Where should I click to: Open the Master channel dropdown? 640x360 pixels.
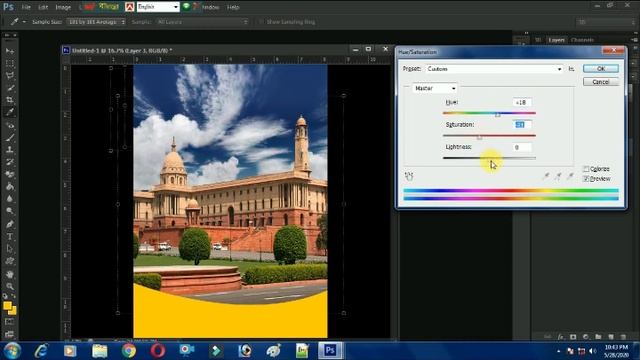coord(434,88)
